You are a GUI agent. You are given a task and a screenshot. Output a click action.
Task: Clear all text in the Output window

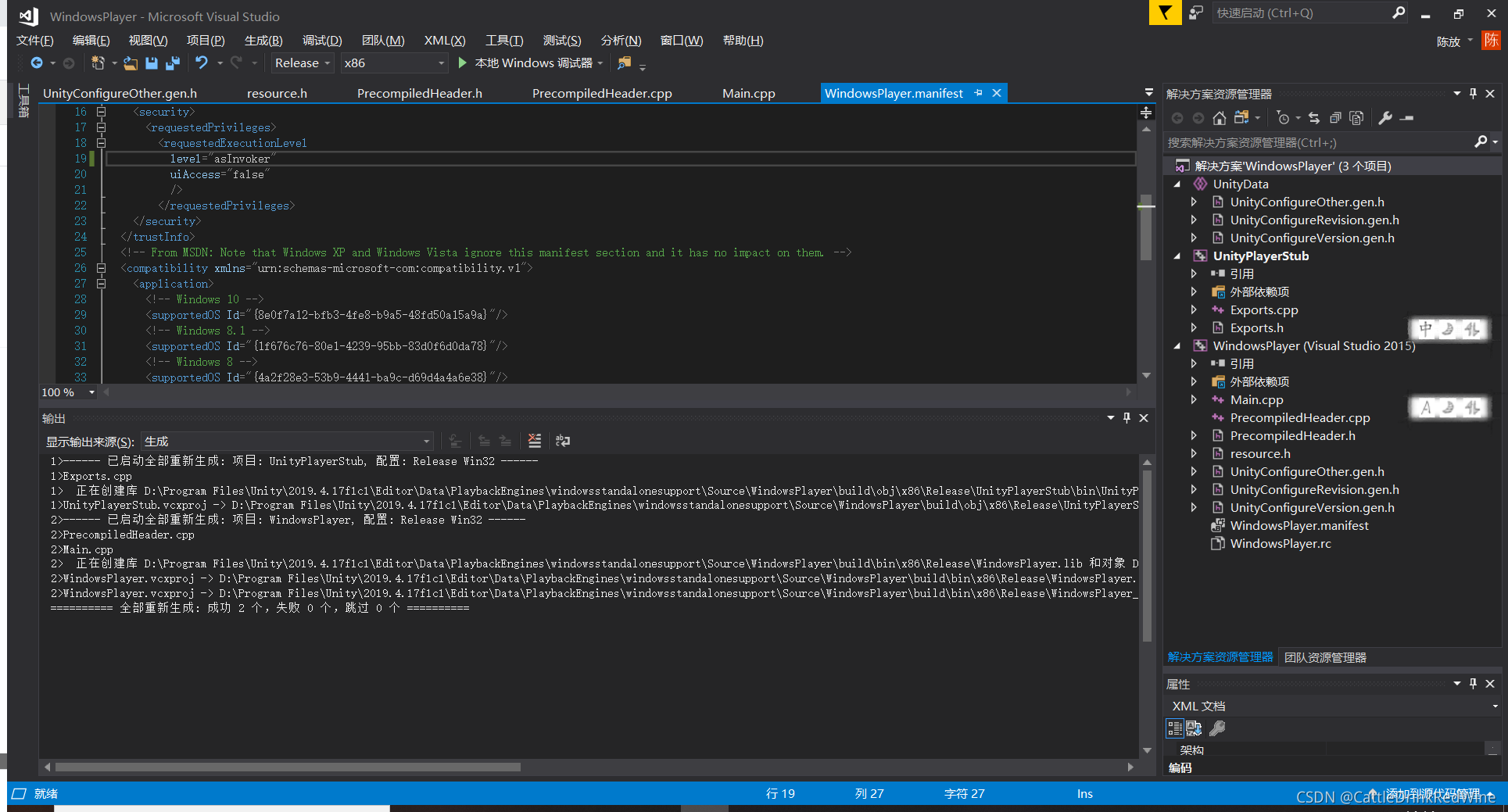(534, 441)
